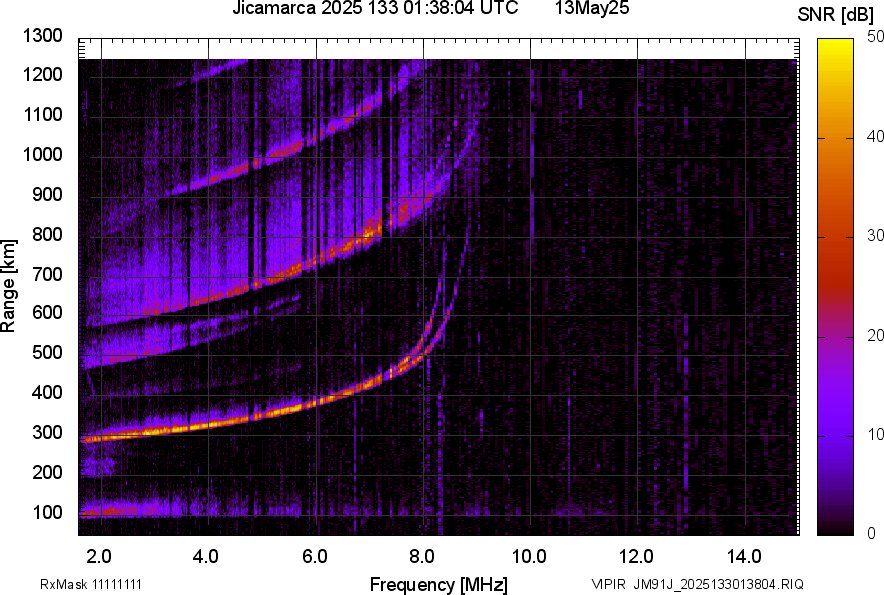Click the range tick label '900'
Screen dimensions: 884x595
[x=47, y=194]
